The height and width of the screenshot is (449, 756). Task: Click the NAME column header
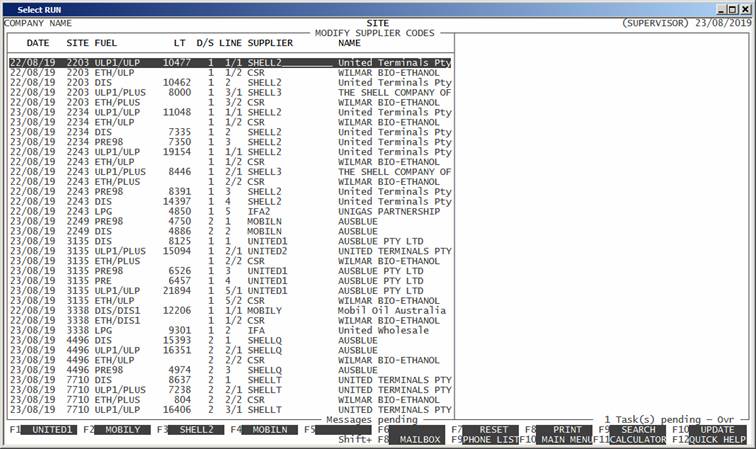tap(349, 43)
